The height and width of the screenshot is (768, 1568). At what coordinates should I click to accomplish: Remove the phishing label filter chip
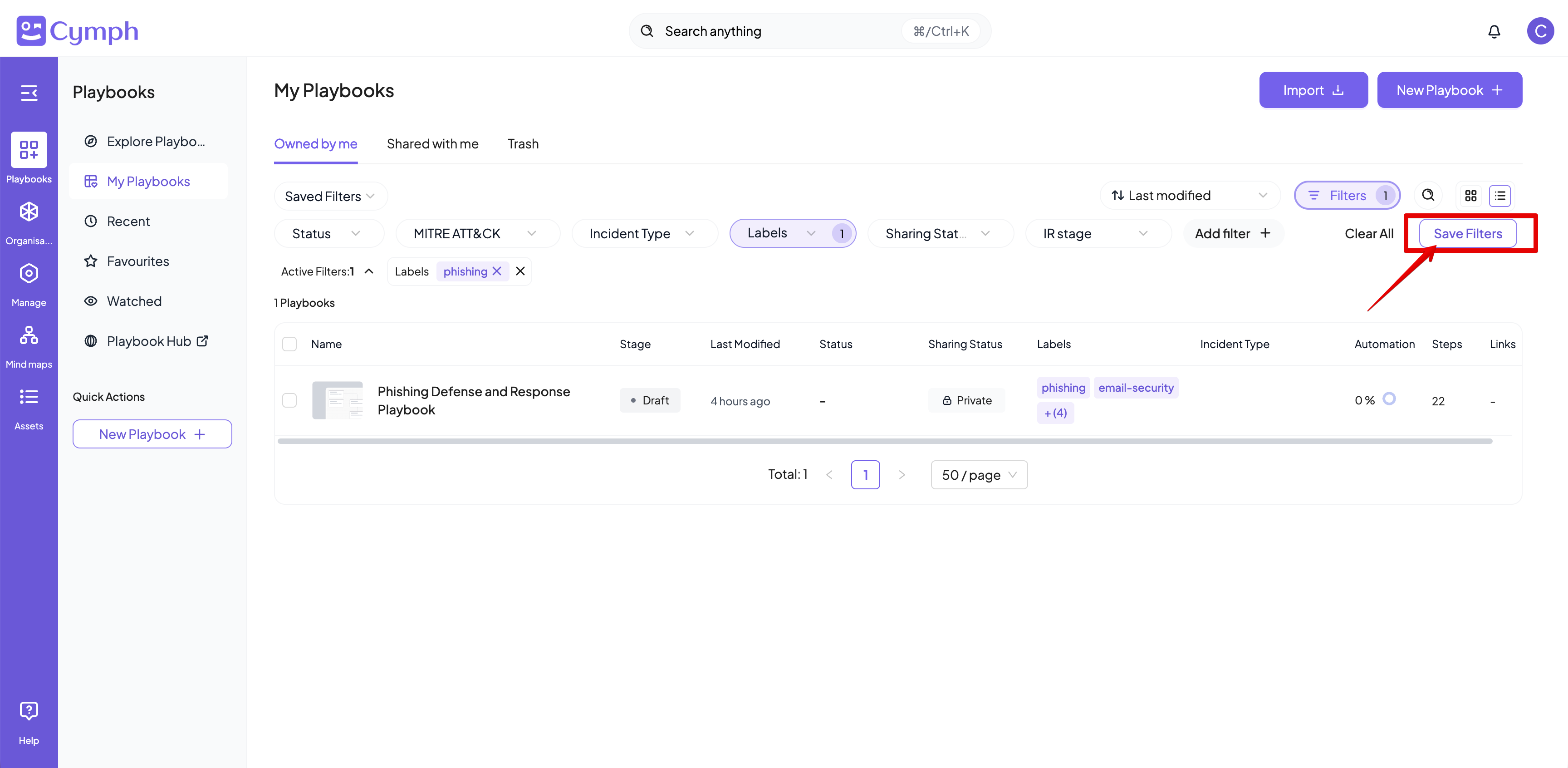(x=497, y=271)
